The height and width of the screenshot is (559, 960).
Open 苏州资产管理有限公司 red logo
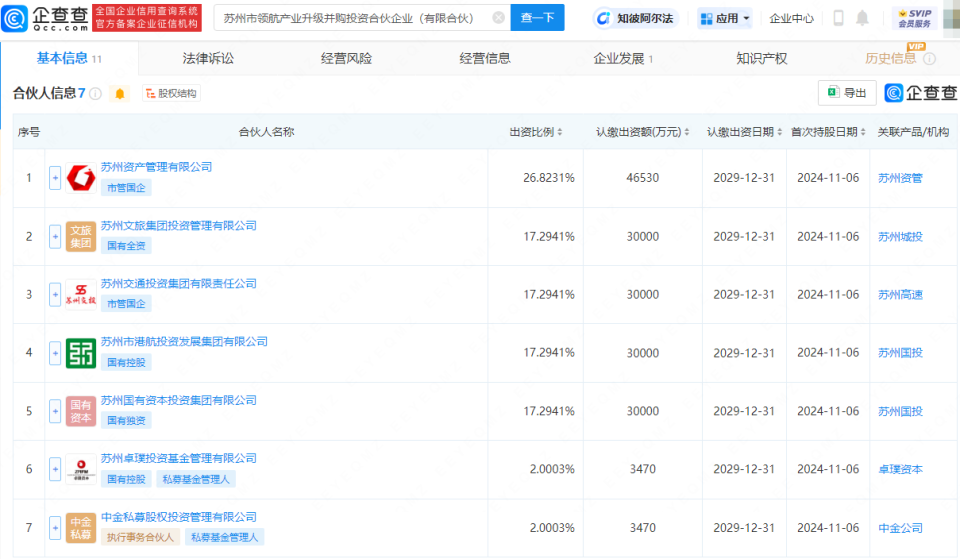coord(81,178)
